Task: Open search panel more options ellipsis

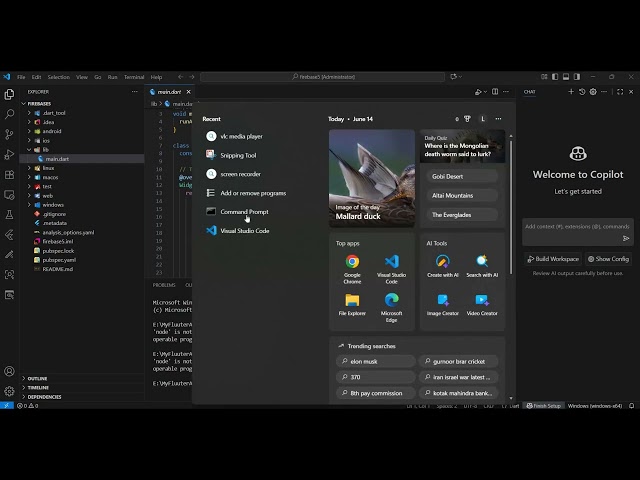Action: pos(498,119)
